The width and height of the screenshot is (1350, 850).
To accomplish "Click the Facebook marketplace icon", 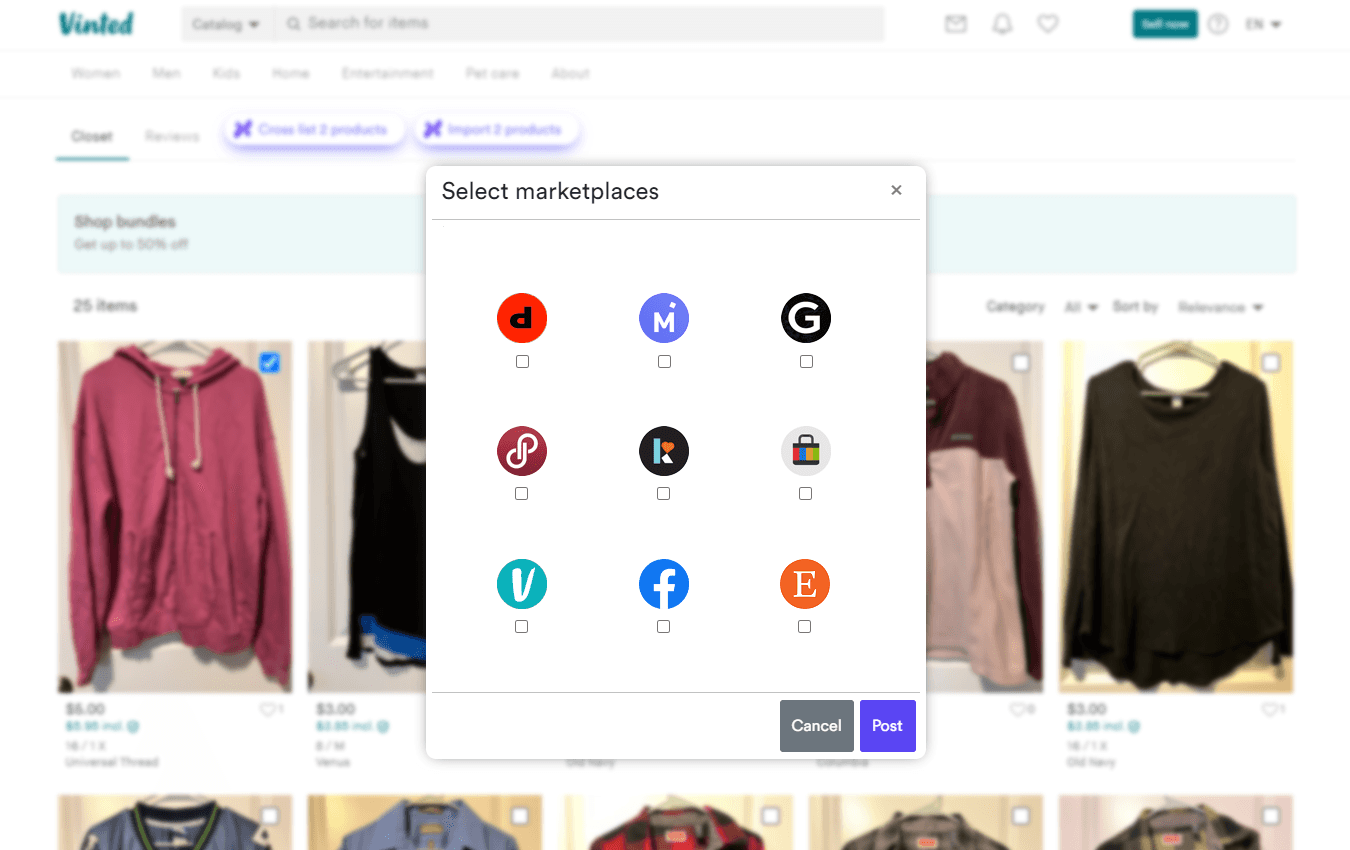I will tap(664, 584).
